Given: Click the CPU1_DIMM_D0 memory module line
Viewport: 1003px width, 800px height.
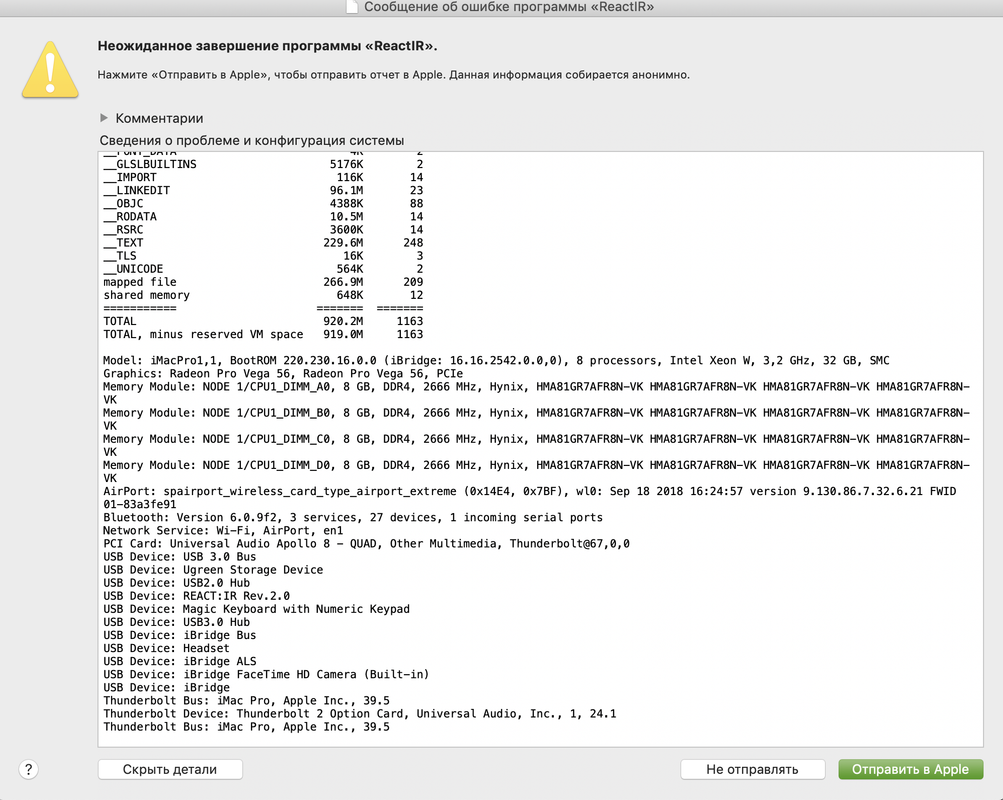Looking at the screenshot, I should (x=536, y=472).
